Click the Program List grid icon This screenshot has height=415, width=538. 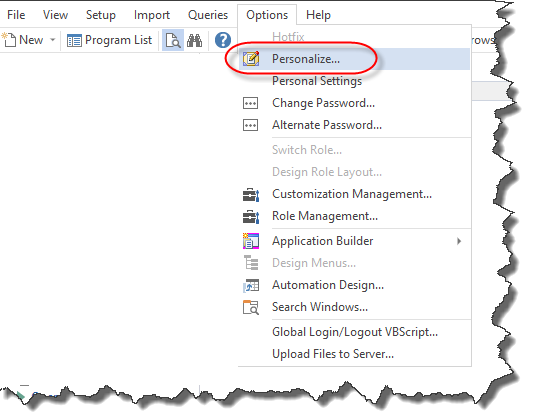coord(74,40)
